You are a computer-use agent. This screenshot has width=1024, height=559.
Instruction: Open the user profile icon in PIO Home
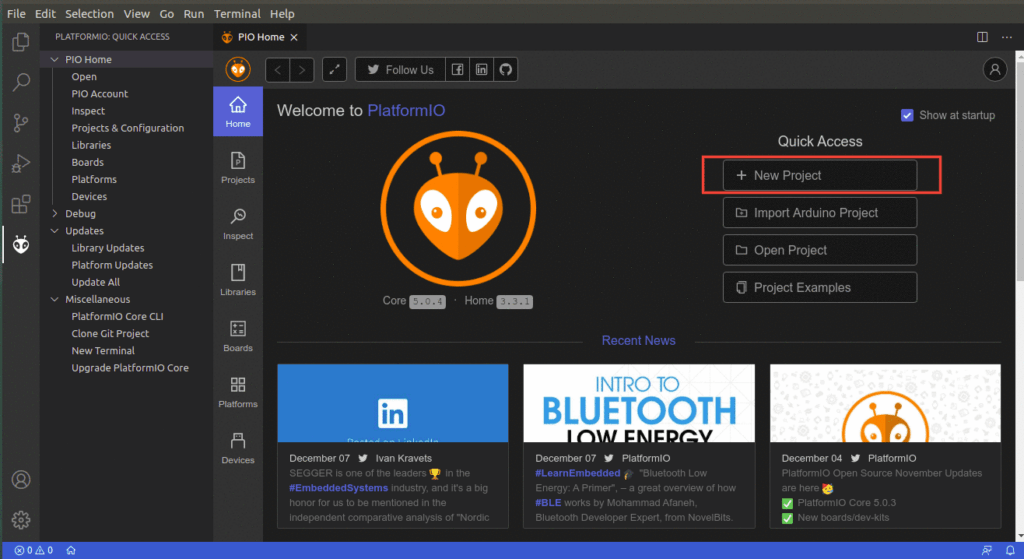(995, 69)
